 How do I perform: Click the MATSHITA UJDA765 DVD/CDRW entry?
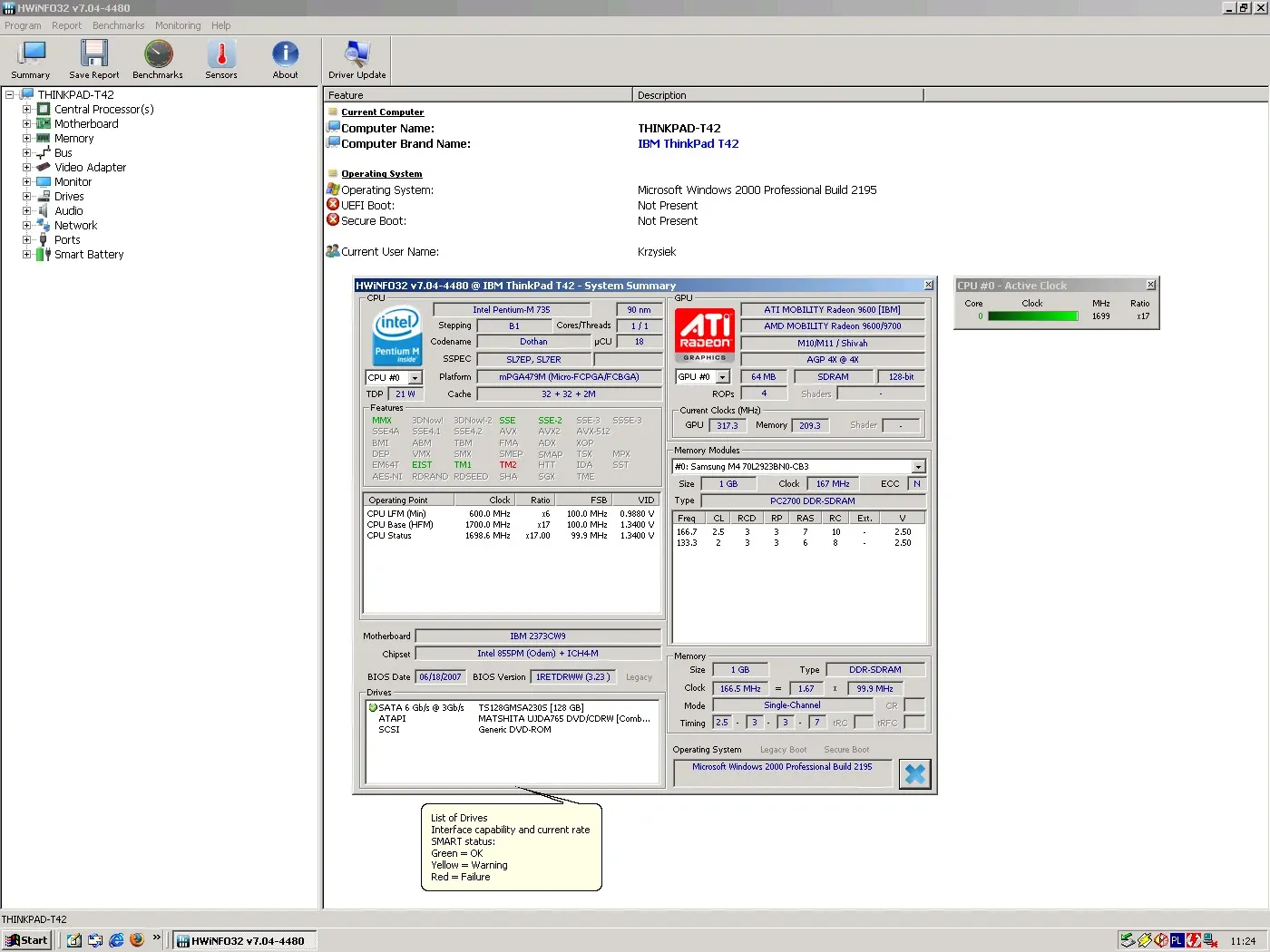pyautogui.click(x=564, y=718)
